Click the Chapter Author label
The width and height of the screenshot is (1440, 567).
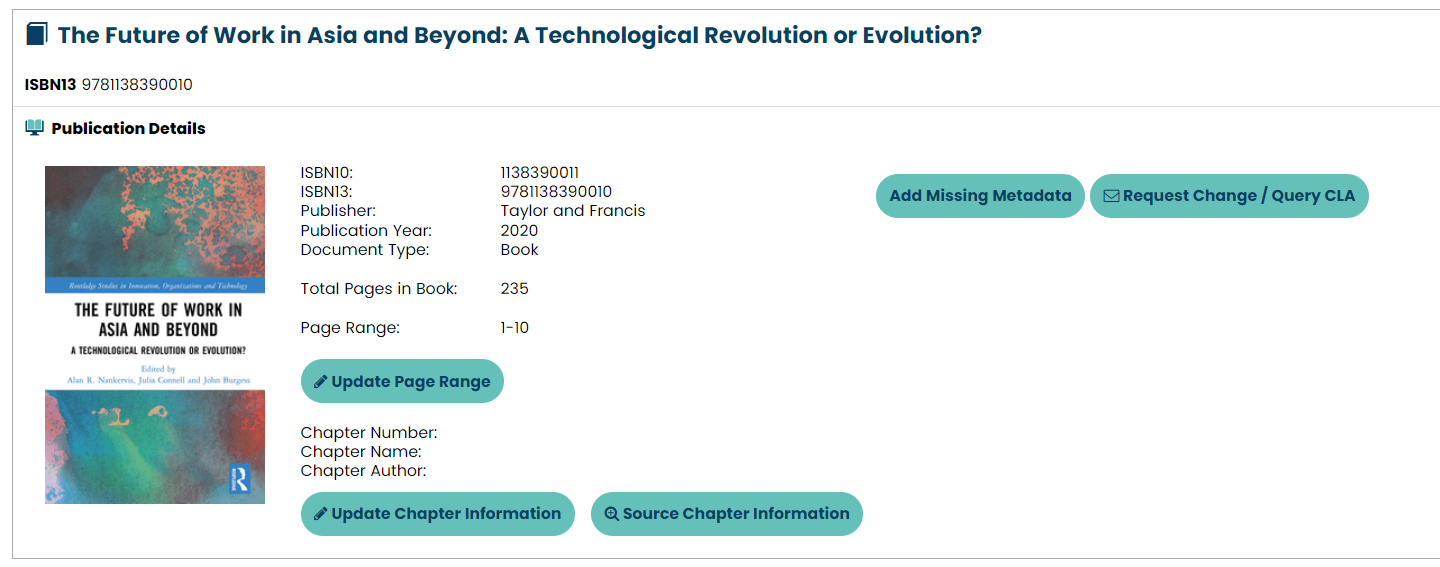363,471
